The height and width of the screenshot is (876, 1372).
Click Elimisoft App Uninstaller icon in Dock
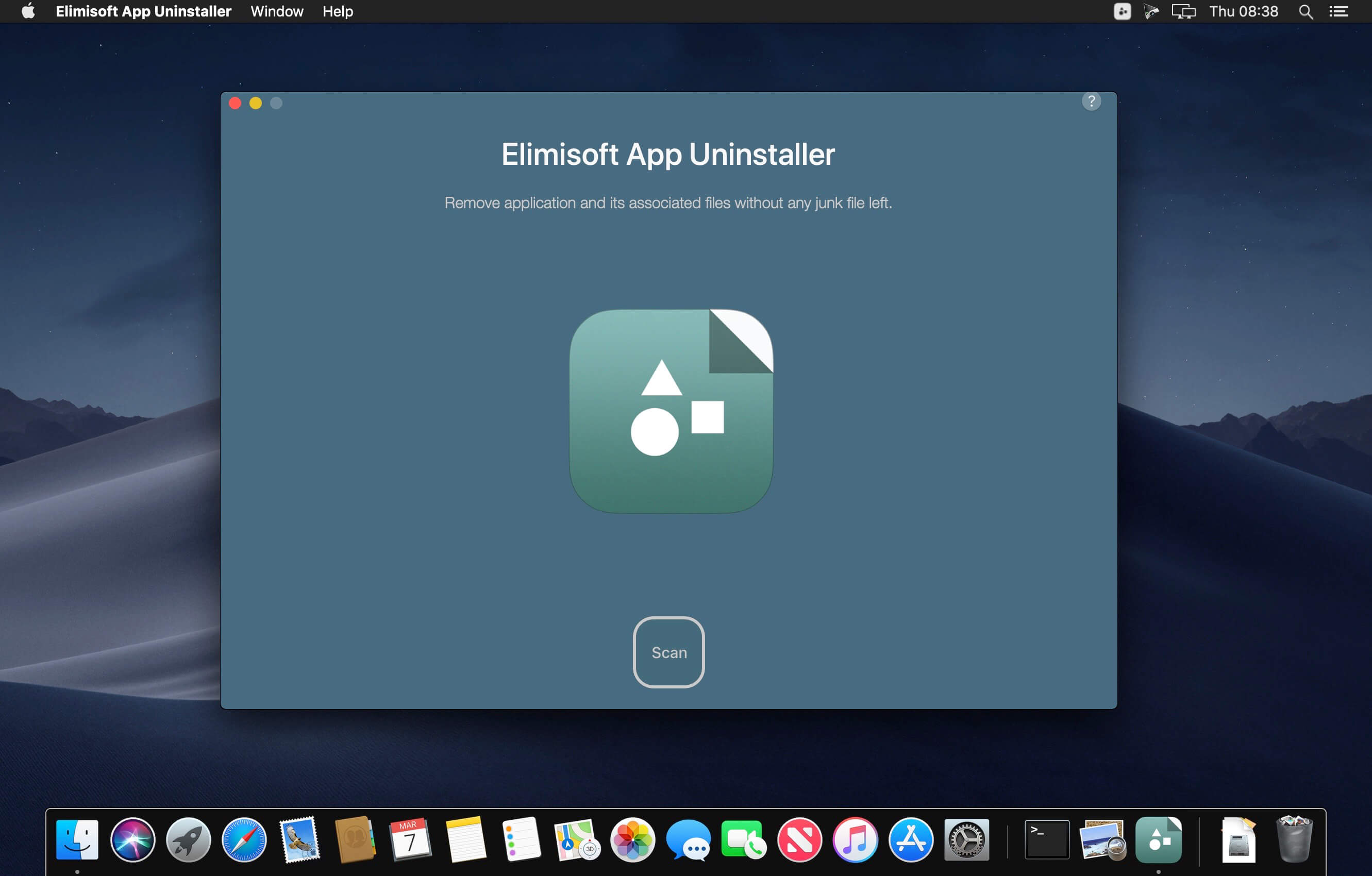pos(1158,839)
